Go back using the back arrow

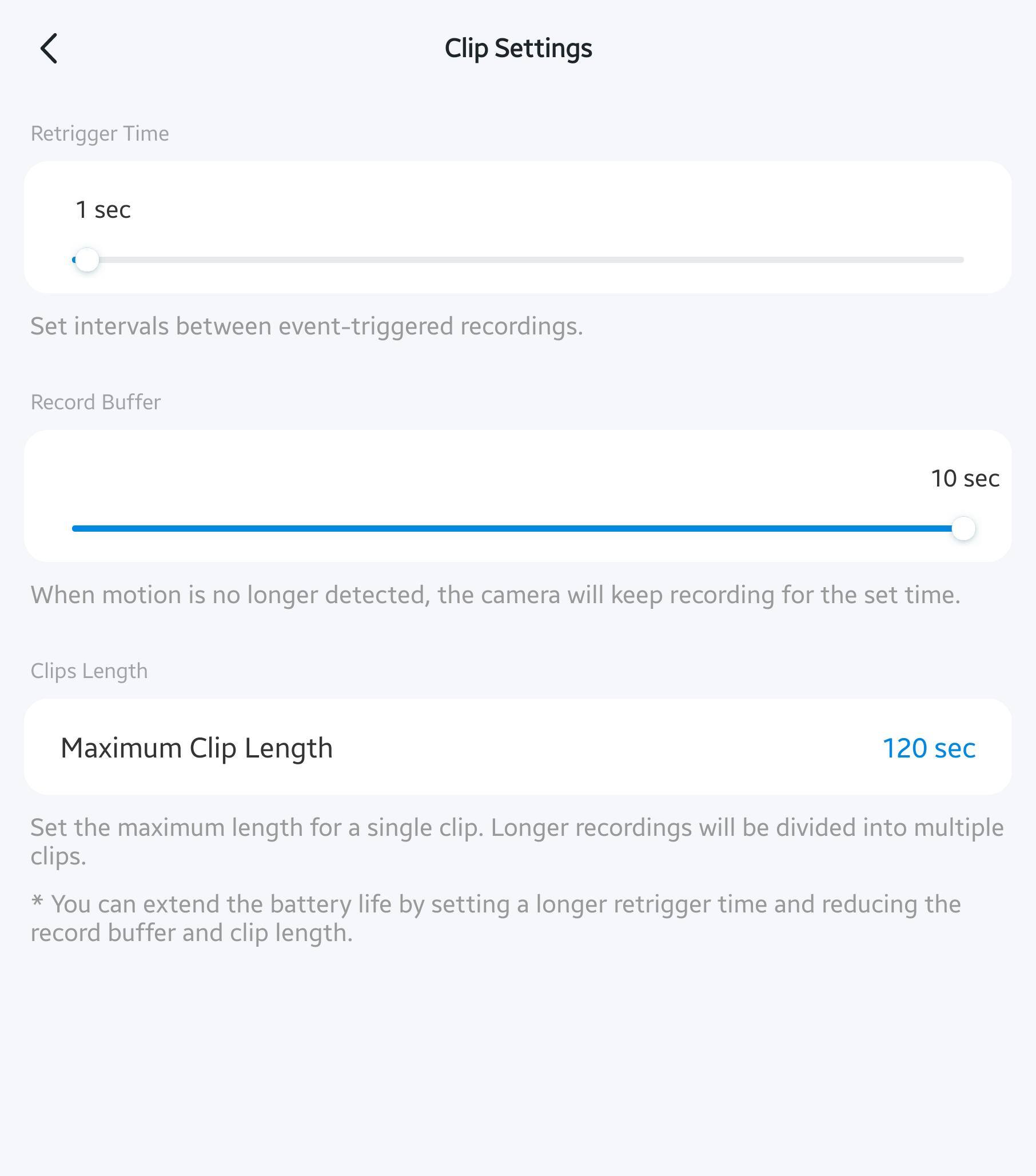coord(50,49)
